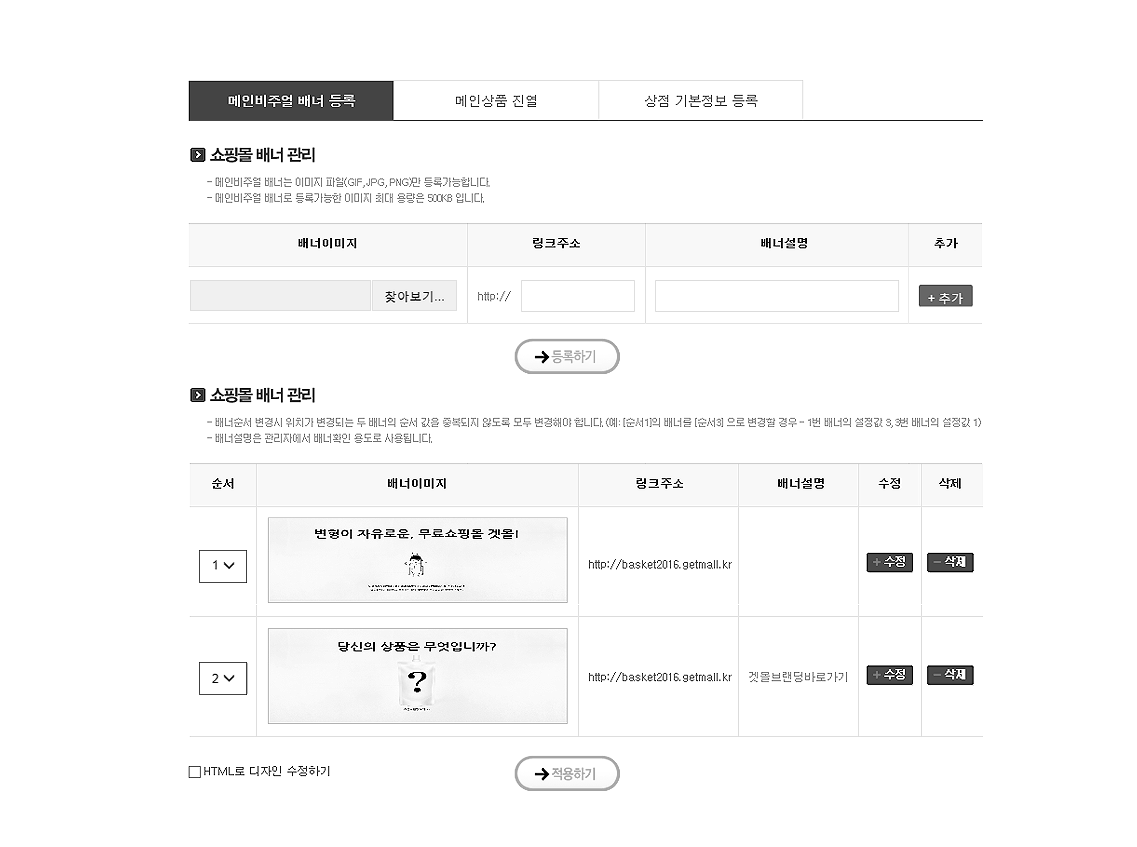Click the 무료쇼핑몰 겟몰 banner thumbnail
Viewport: 1137px width, 847px height.
tap(417, 560)
